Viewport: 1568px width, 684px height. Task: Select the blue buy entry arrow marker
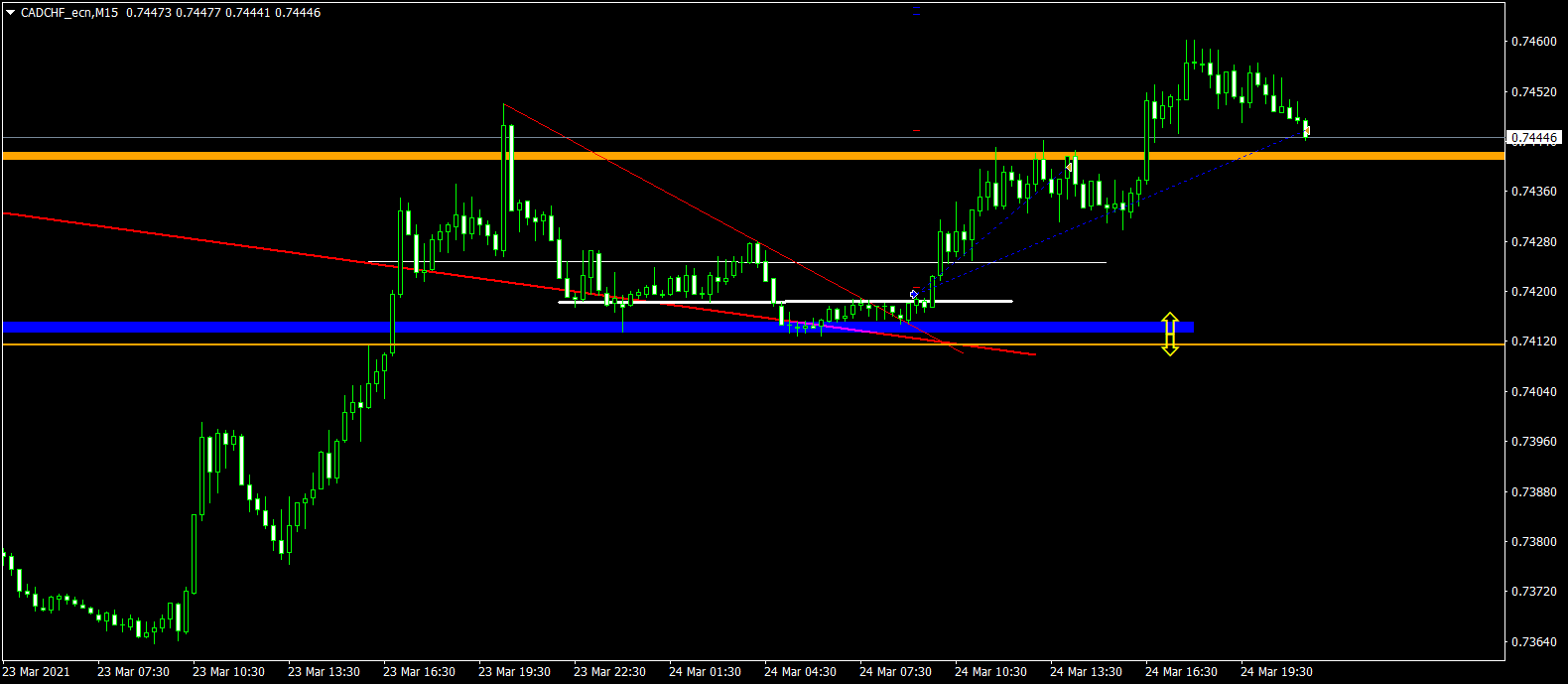(914, 295)
